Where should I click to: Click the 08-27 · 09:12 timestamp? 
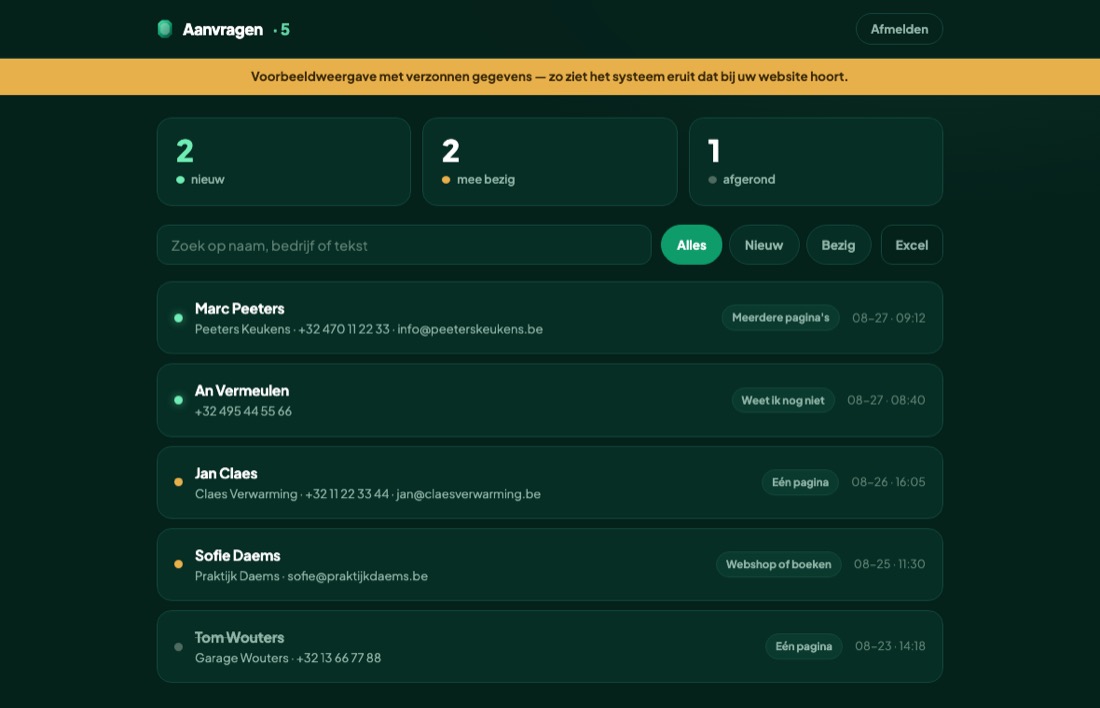coord(888,318)
